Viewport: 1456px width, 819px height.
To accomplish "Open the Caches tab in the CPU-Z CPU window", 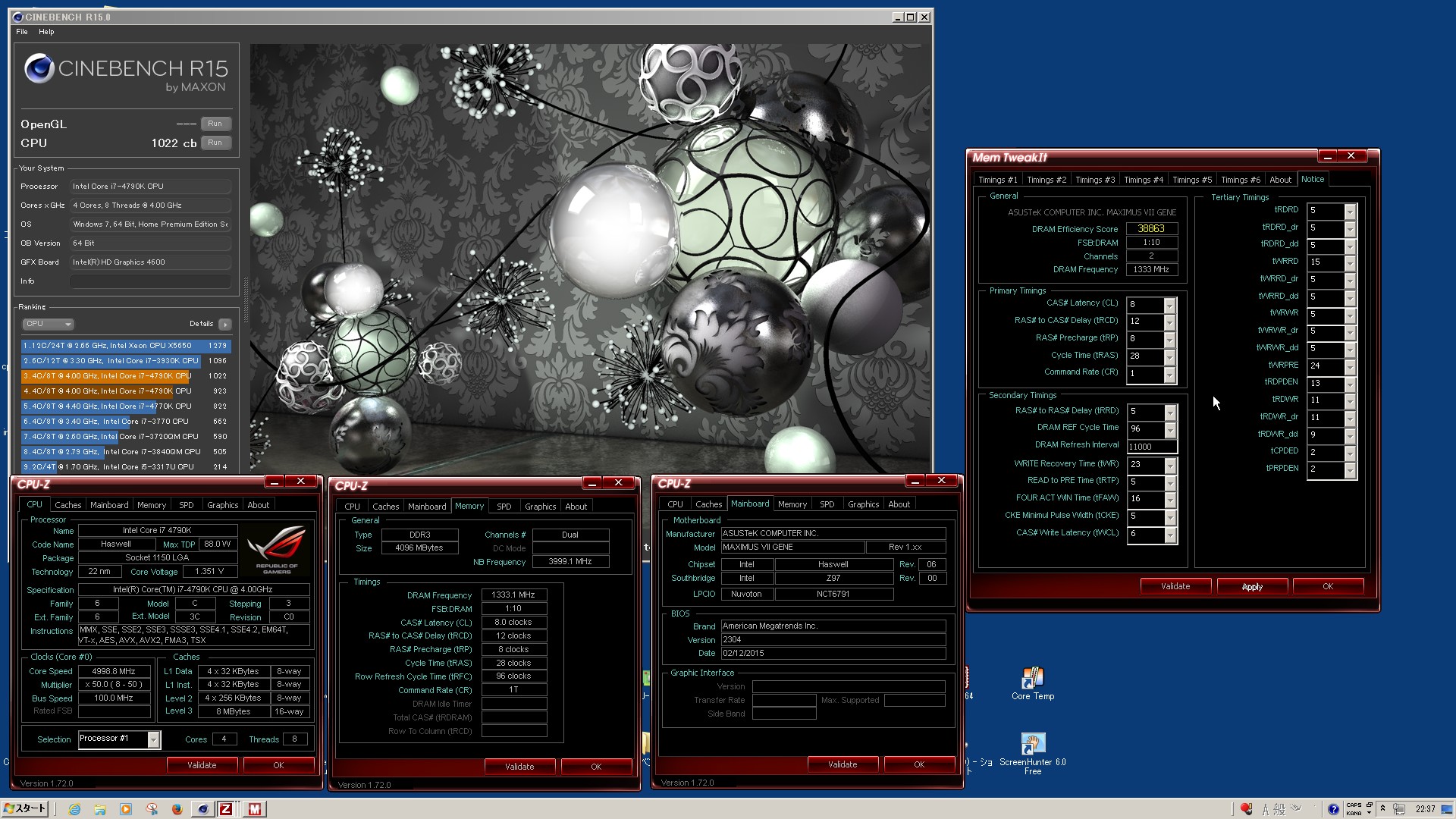I will pyautogui.click(x=67, y=505).
